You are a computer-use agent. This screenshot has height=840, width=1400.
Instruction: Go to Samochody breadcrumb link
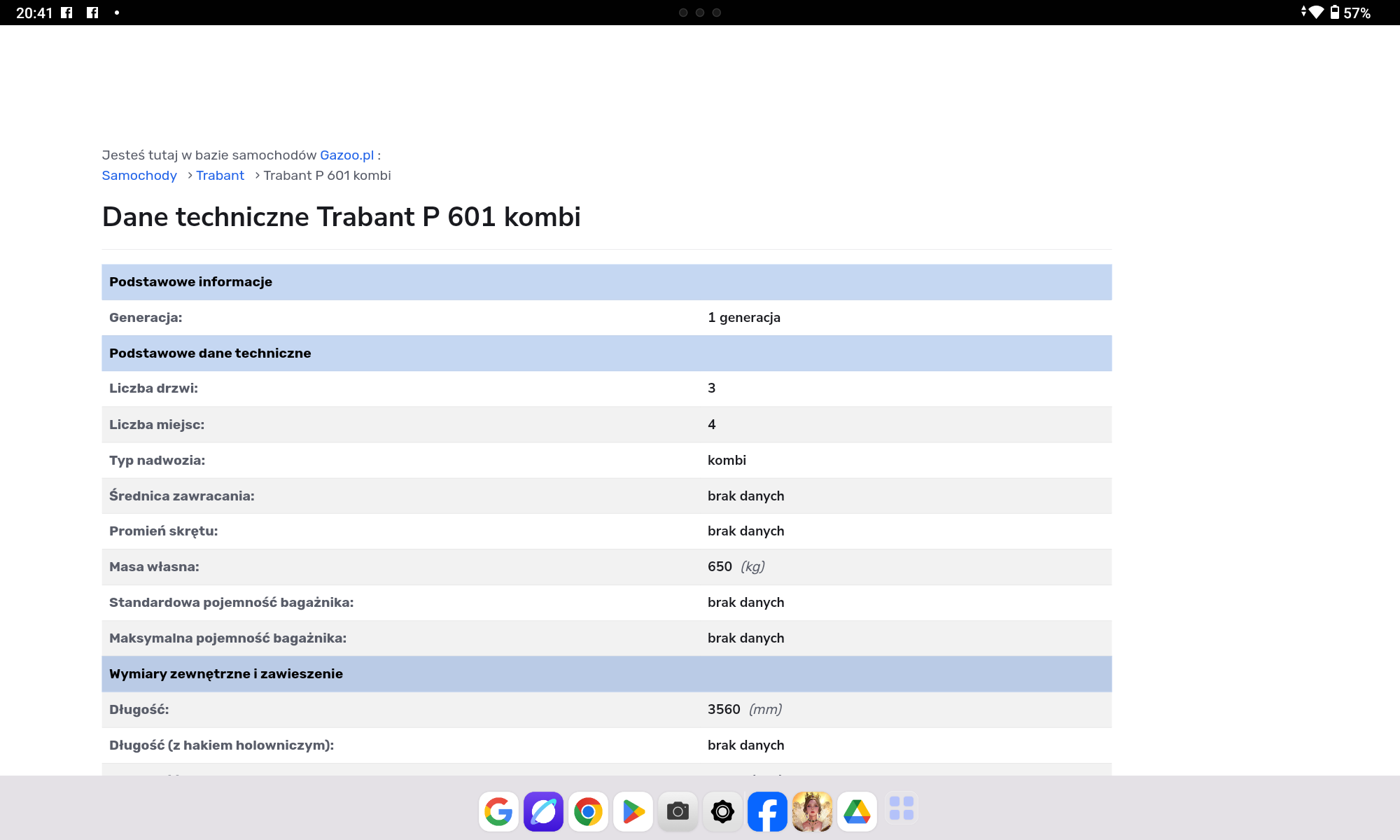pos(139,176)
